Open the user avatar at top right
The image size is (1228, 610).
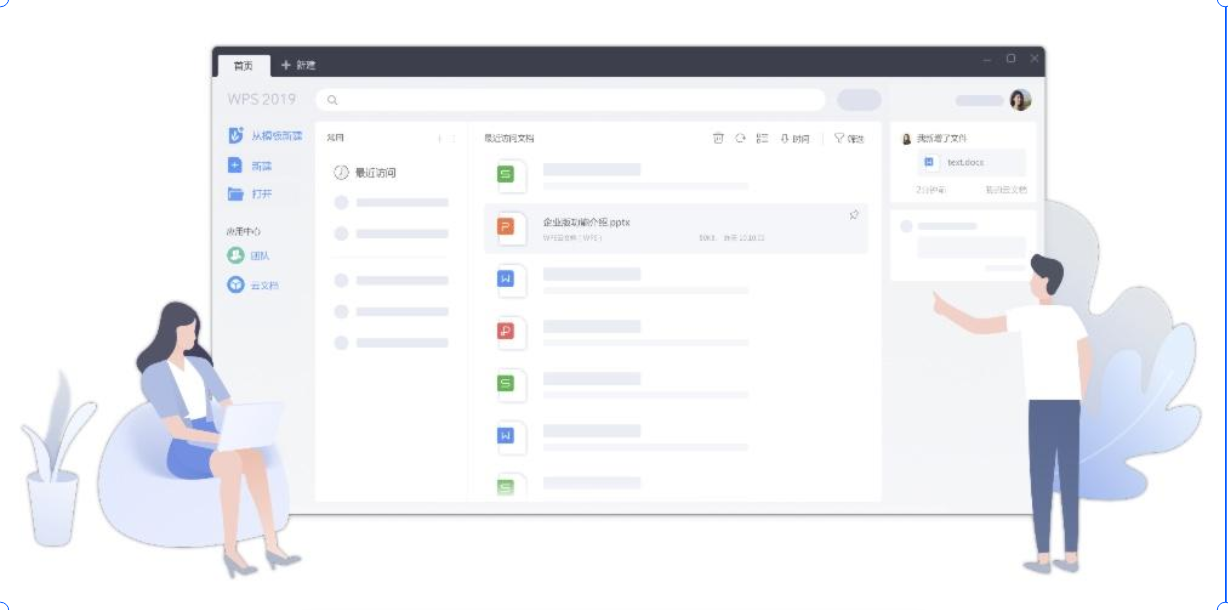[1020, 100]
